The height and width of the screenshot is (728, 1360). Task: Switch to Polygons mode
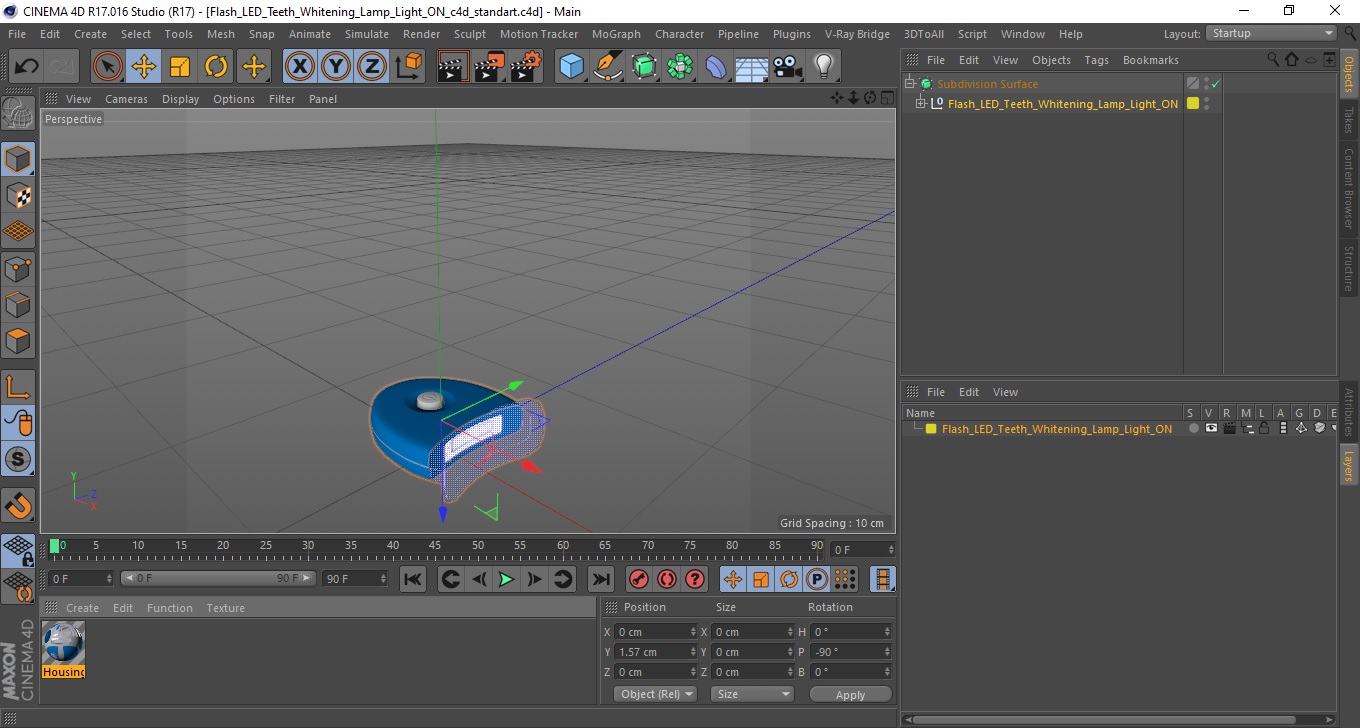coord(18,341)
